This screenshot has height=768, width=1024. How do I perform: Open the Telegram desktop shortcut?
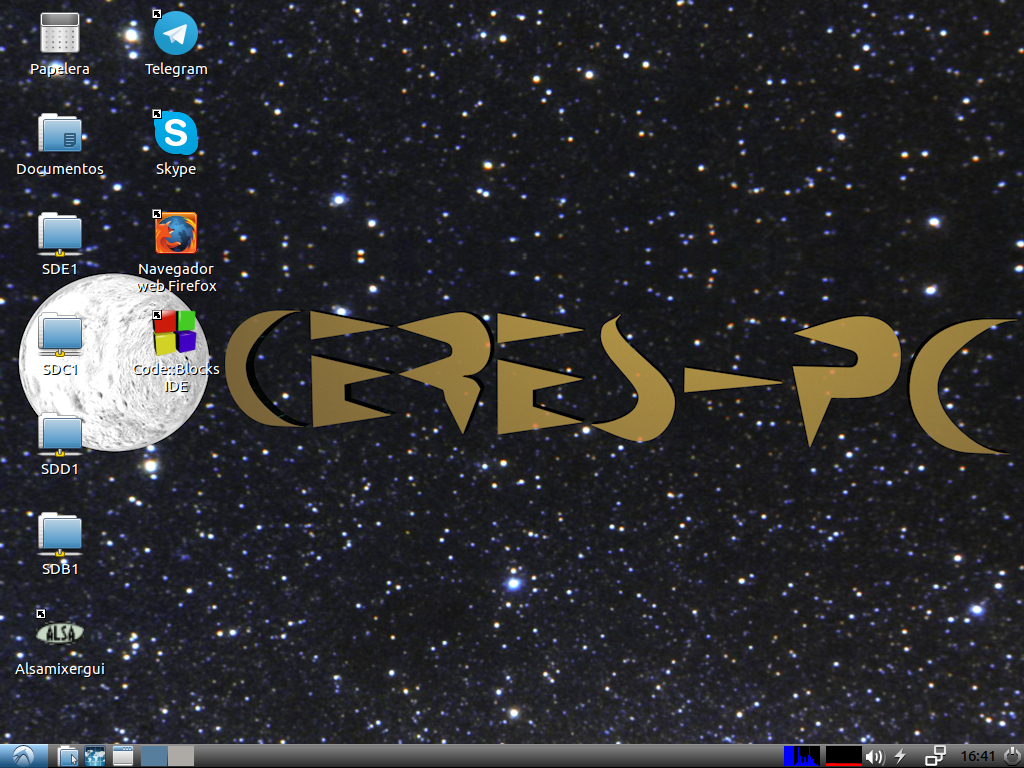pos(176,34)
